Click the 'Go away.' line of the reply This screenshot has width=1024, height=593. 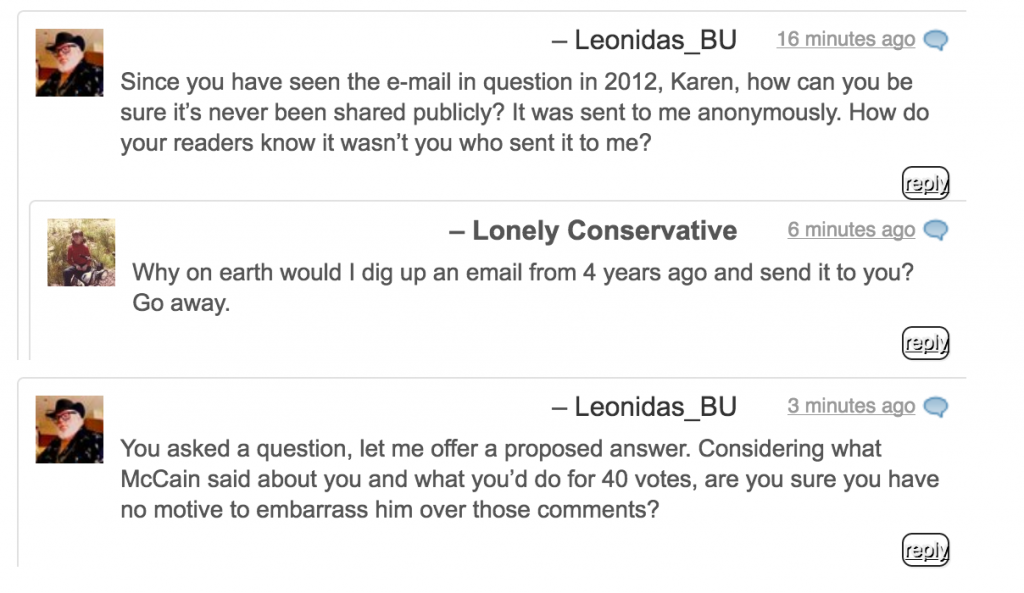pyautogui.click(x=181, y=303)
